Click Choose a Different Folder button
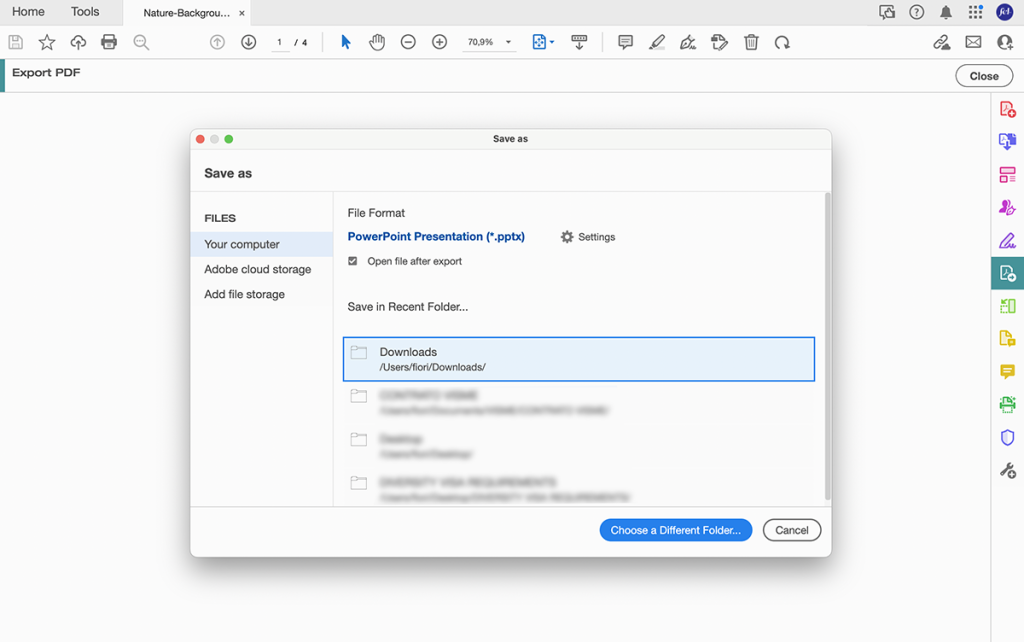 675,530
